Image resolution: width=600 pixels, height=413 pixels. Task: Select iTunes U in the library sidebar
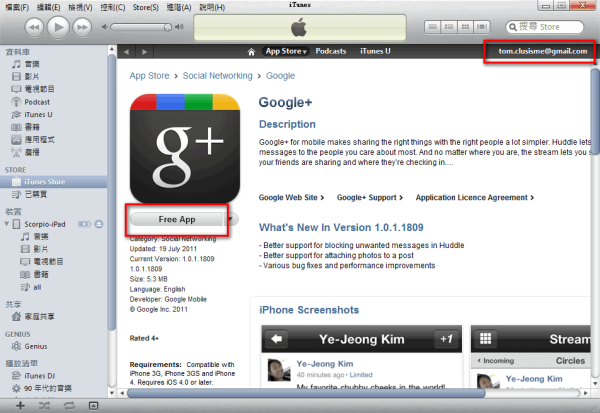pyautogui.click(x=32, y=114)
